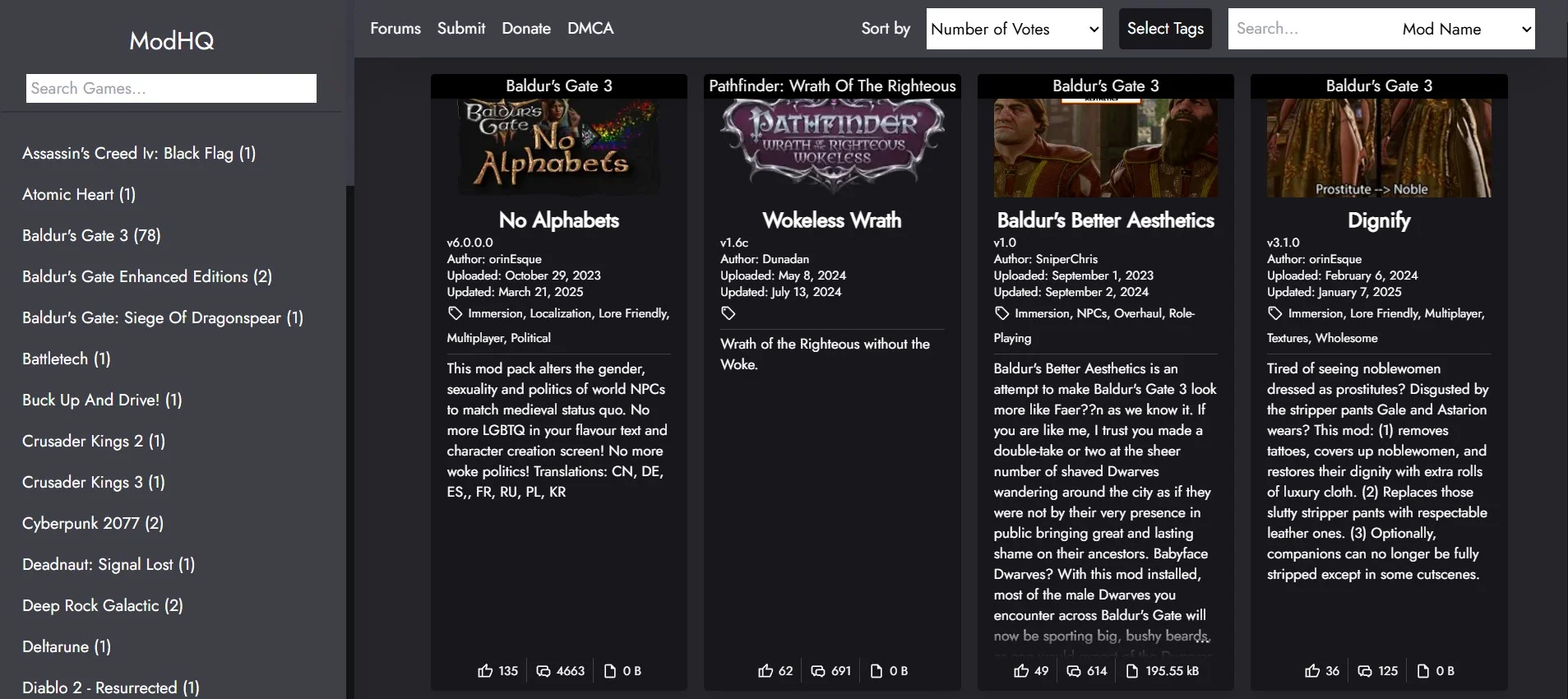Select Deltarune in the game list
This screenshot has height=699, width=1568.
(67, 646)
